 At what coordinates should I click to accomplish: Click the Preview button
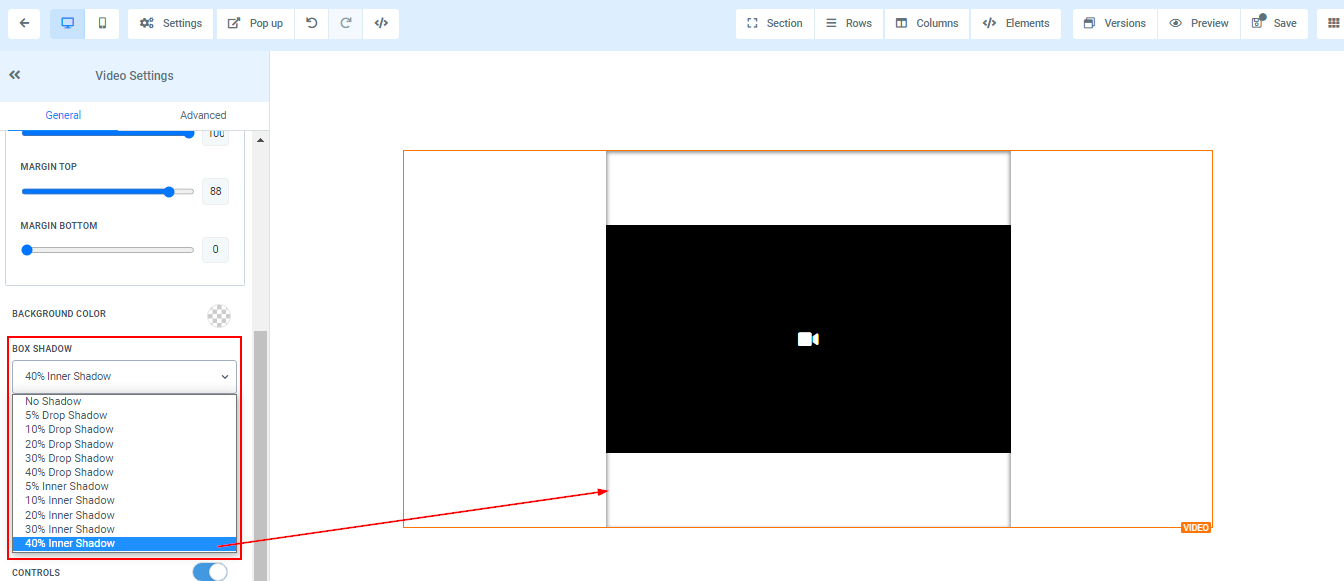tap(1199, 24)
